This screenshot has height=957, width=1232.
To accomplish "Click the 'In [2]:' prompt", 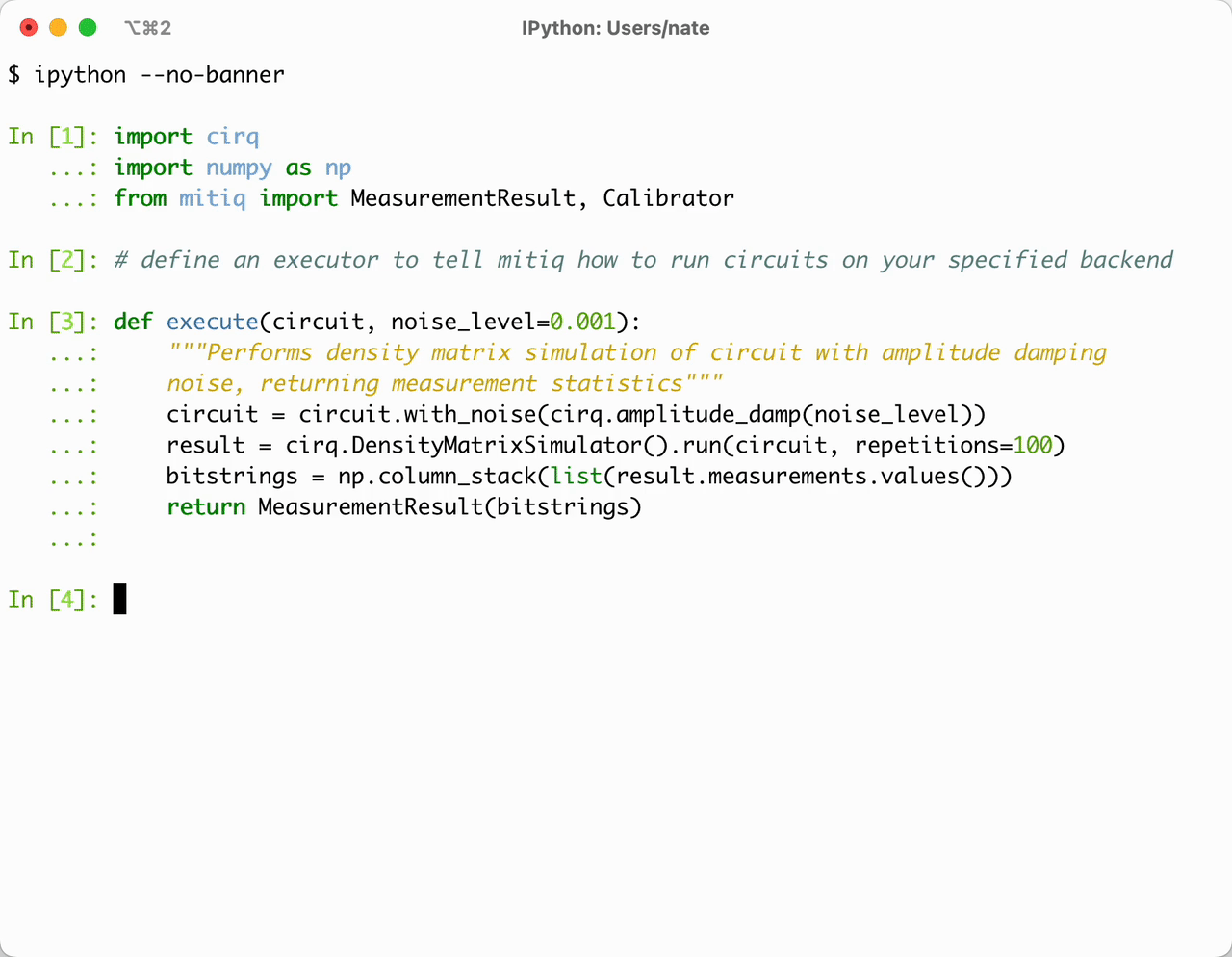I will click(53, 260).
